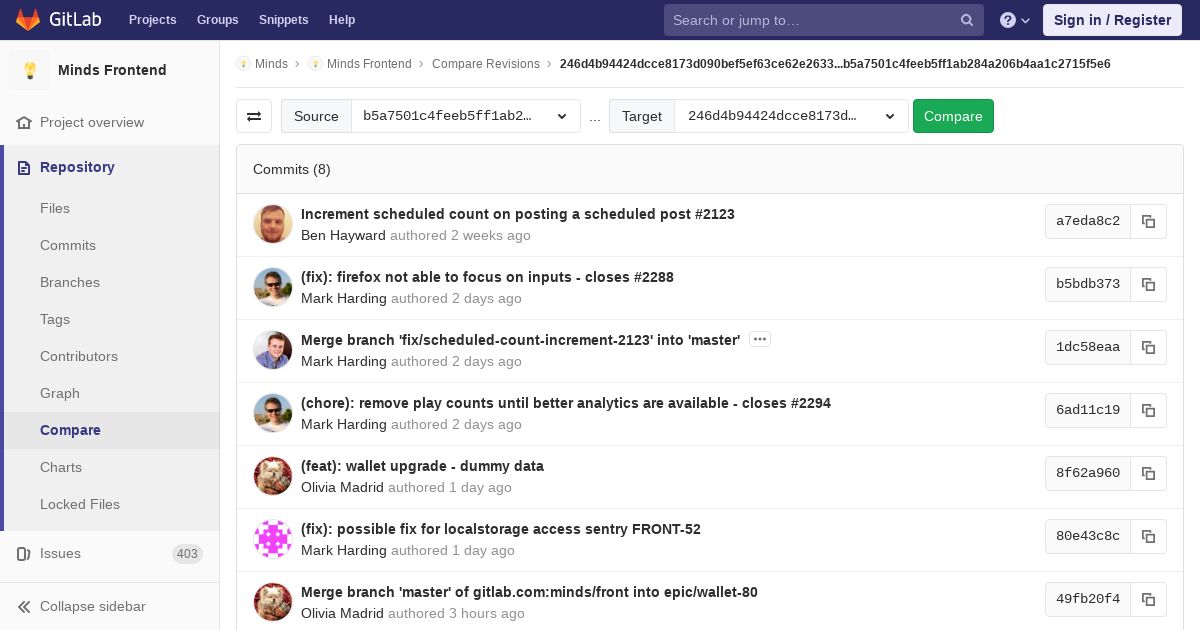Open the Target revision dropdown

[790, 116]
